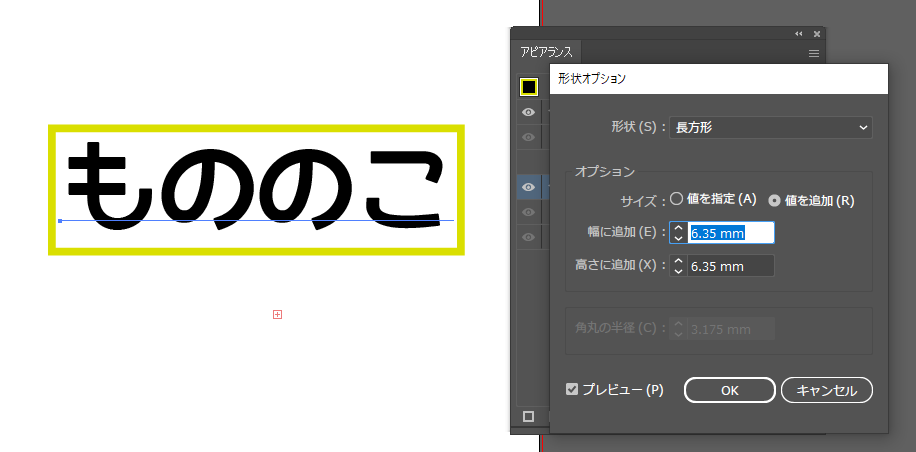Screen dimensions: 916x452
Task: Toggle the first eye visibility icon
Action: [x=529, y=112]
